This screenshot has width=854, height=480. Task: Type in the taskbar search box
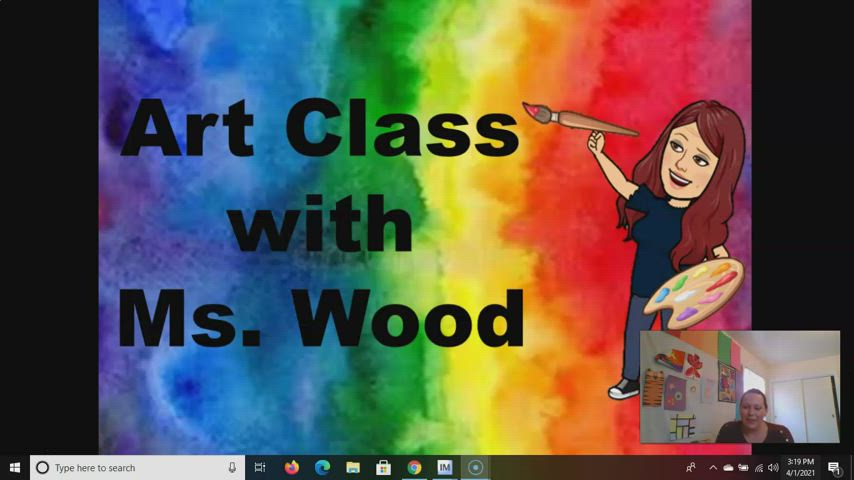[130, 467]
